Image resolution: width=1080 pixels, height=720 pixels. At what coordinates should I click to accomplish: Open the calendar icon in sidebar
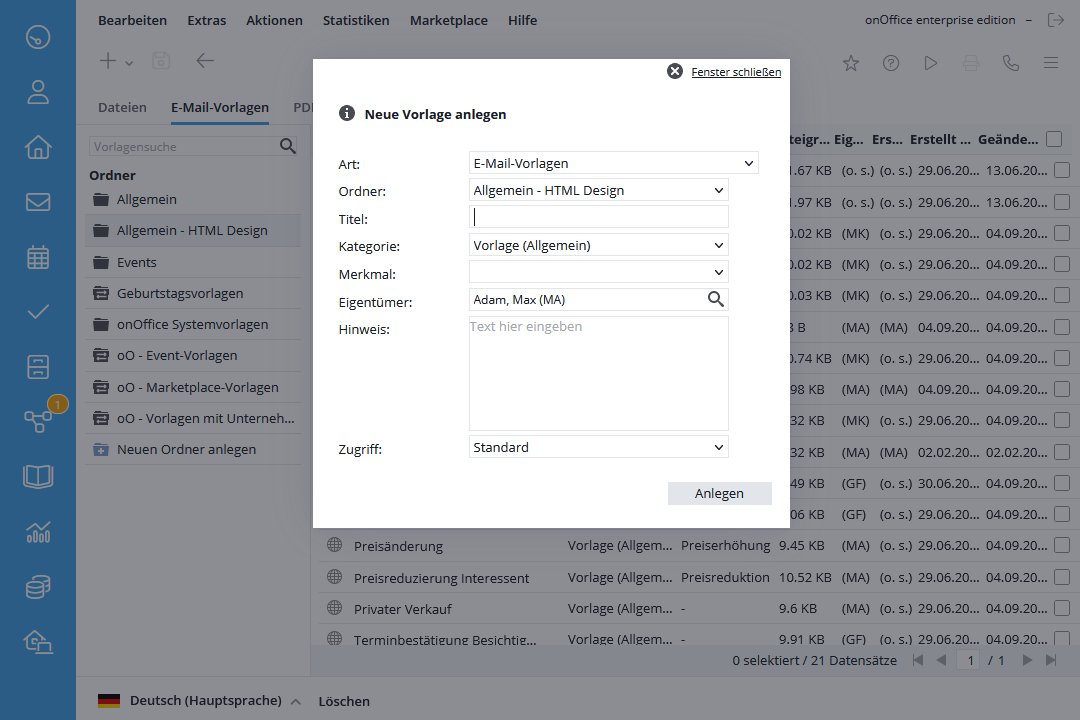[x=38, y=257]
